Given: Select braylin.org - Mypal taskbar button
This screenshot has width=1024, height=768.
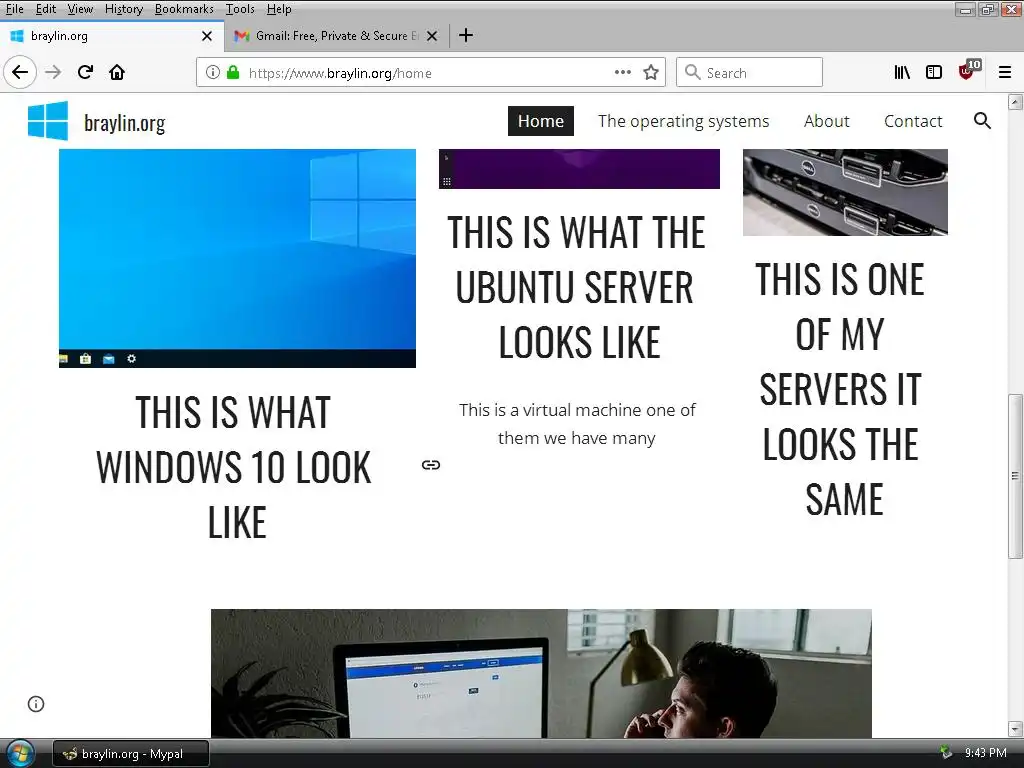Looking at the screenshot, I should coord(131,754).
